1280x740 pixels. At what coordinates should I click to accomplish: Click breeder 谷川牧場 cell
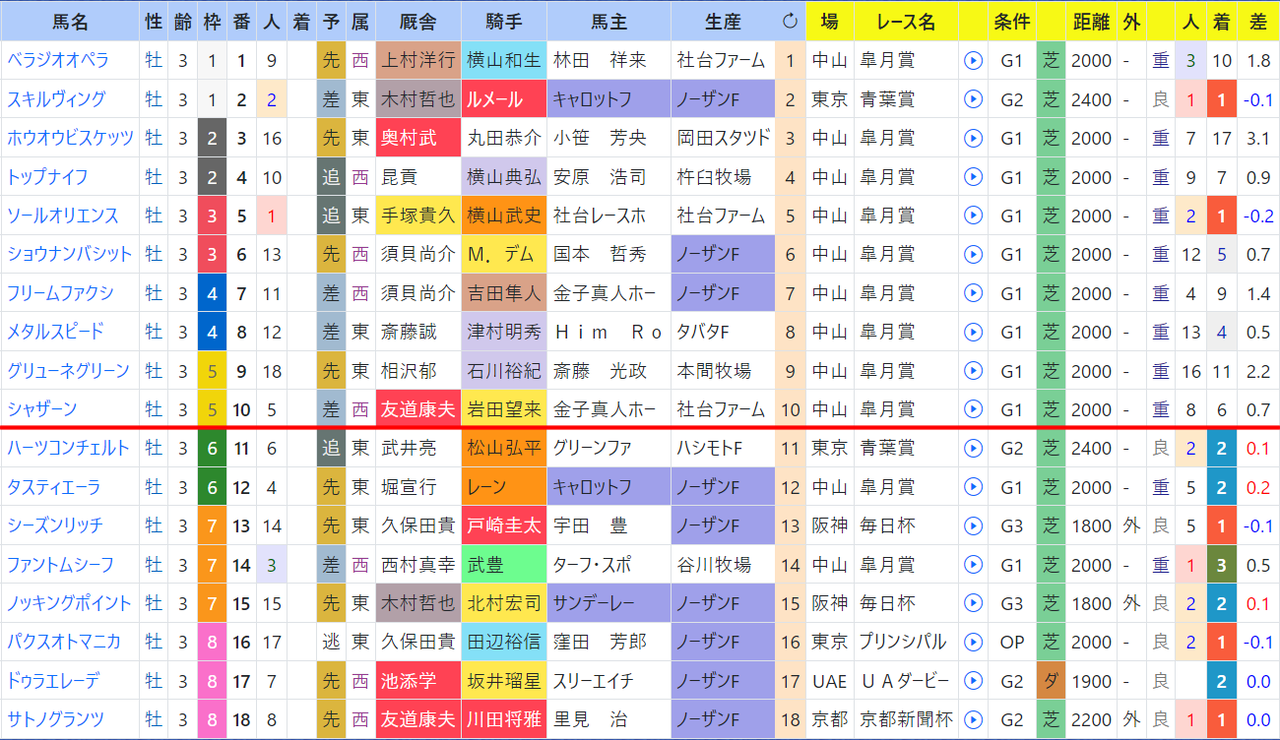723,564
